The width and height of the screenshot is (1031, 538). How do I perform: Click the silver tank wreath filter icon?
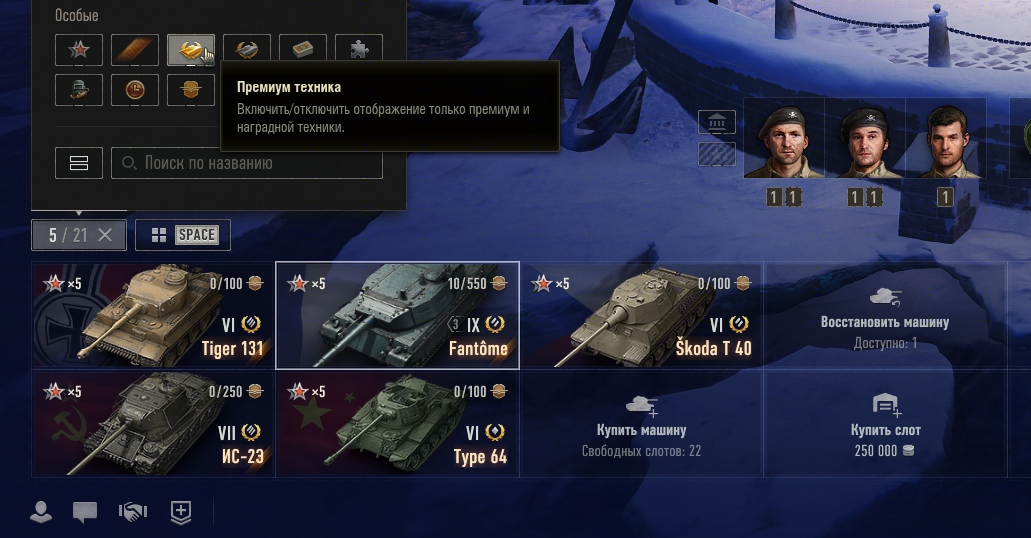[x=247, y=50]
